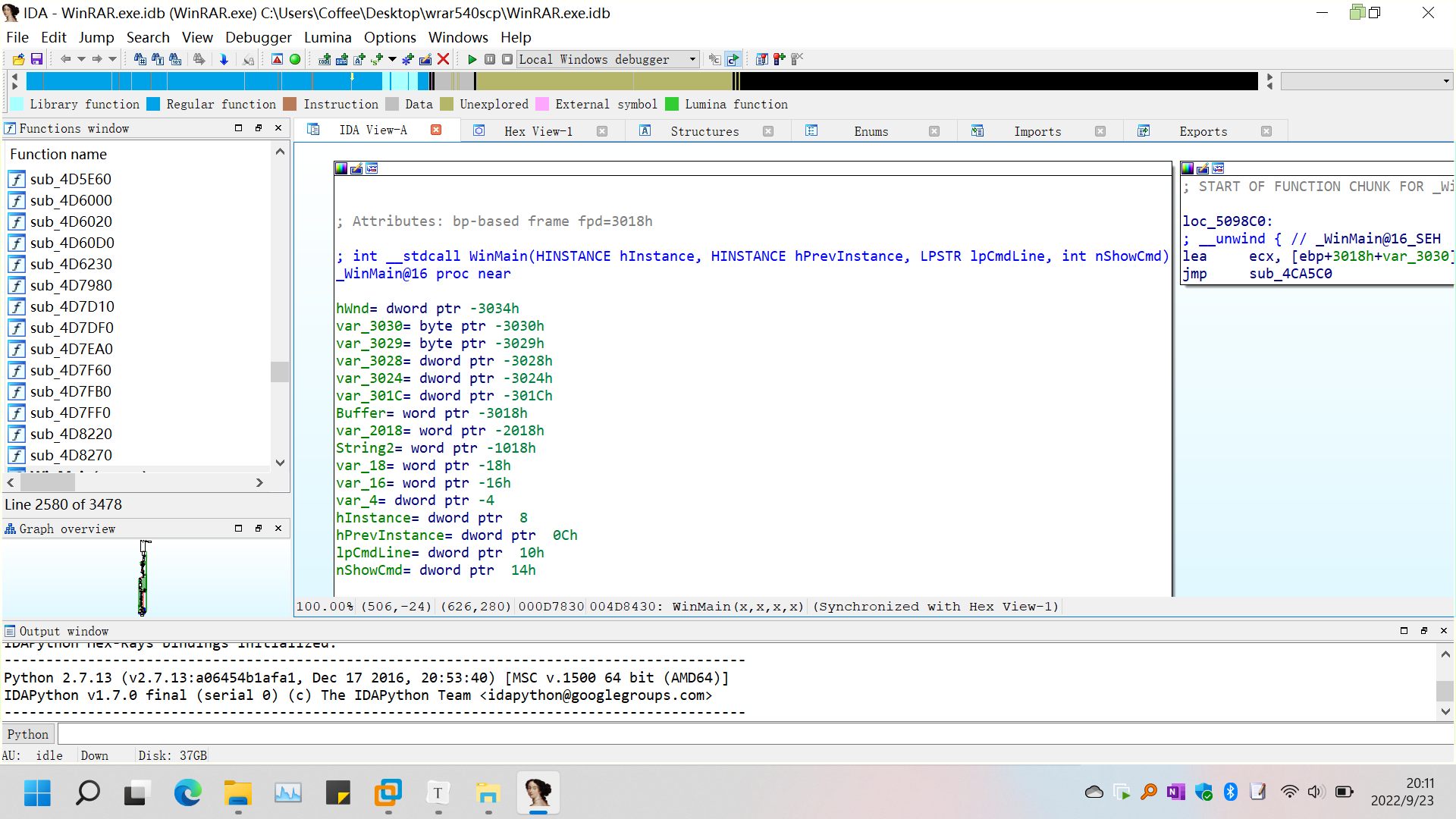This screenshot has width=1456, height=819.
Task: Click the Open file toolbar icon
Action: tap(19, 59)
